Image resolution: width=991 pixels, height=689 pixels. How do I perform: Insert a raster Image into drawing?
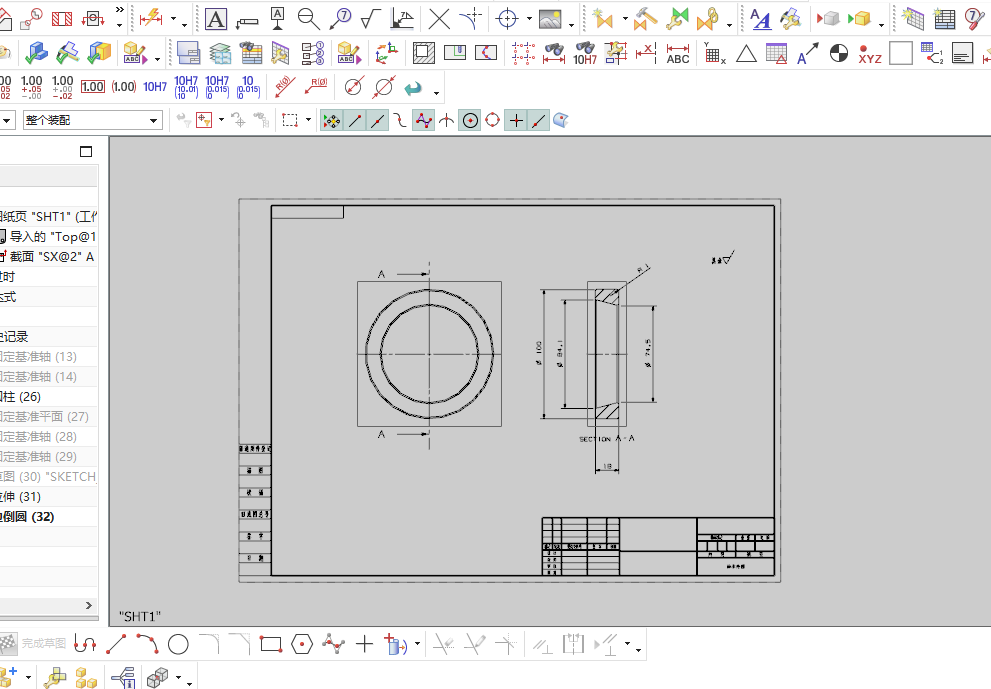pos(550,19)
